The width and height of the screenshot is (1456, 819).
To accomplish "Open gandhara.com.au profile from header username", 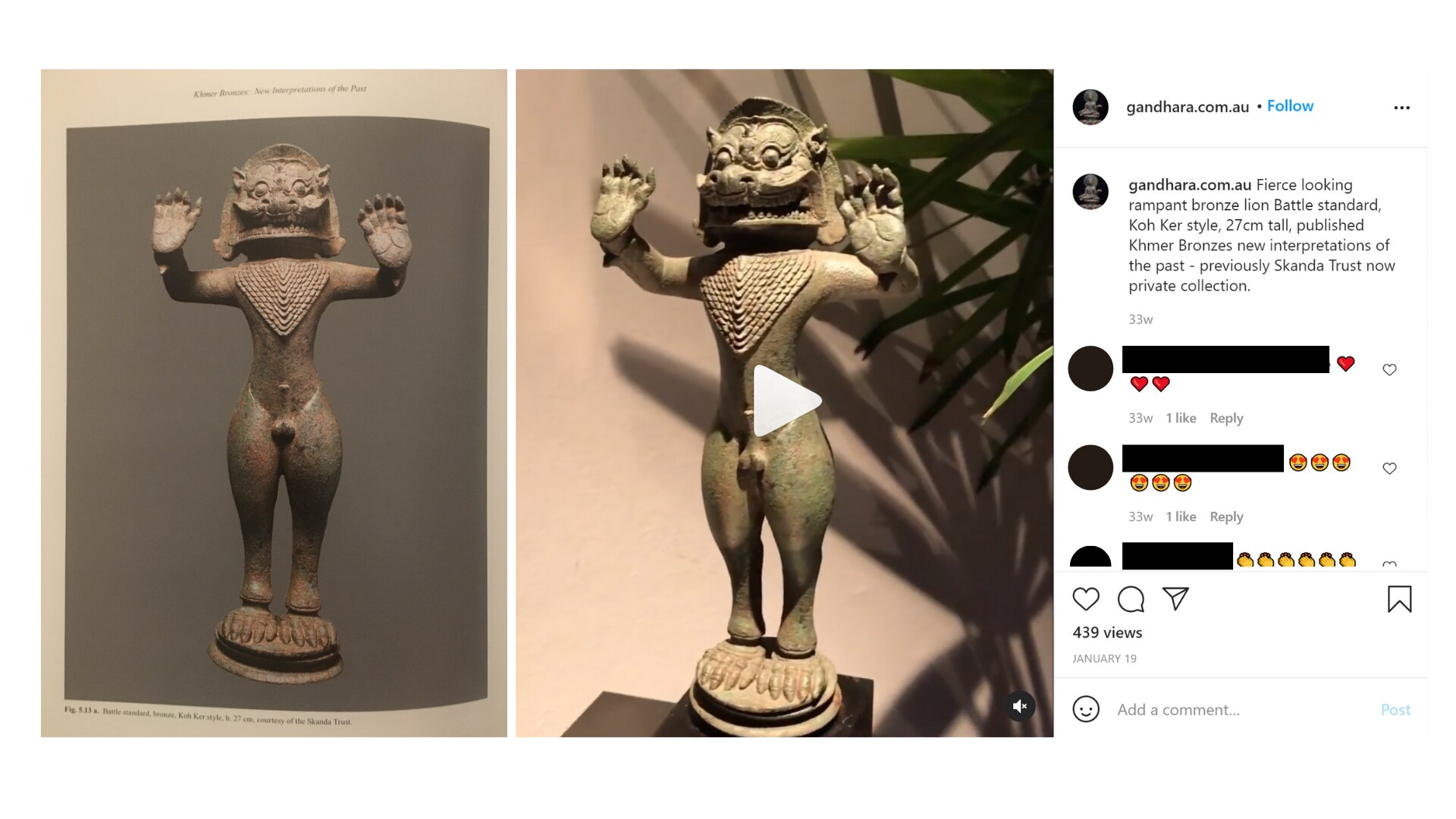I will pyautogui.click(x=1187, y=107).
